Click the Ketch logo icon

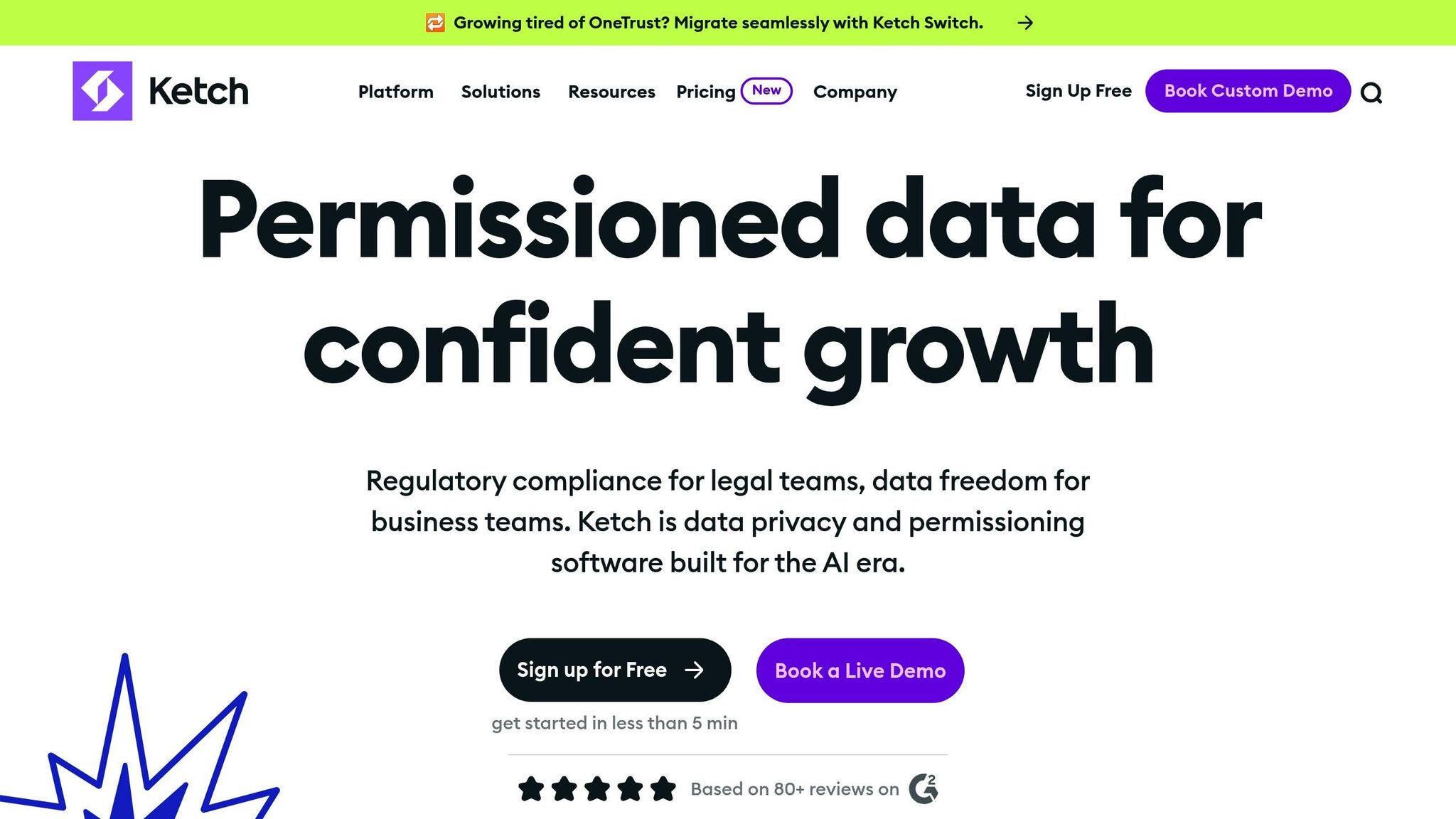102,91
